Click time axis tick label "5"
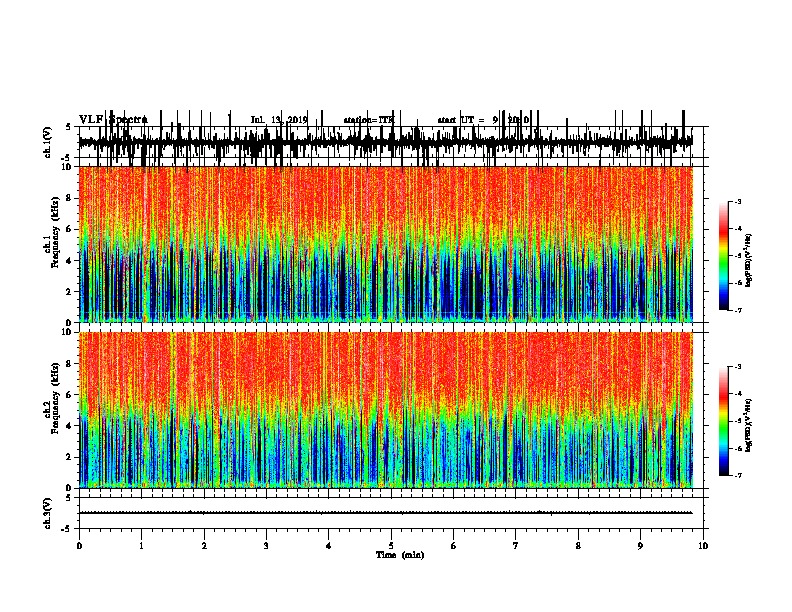792x612 pixels. click(391, 546)
